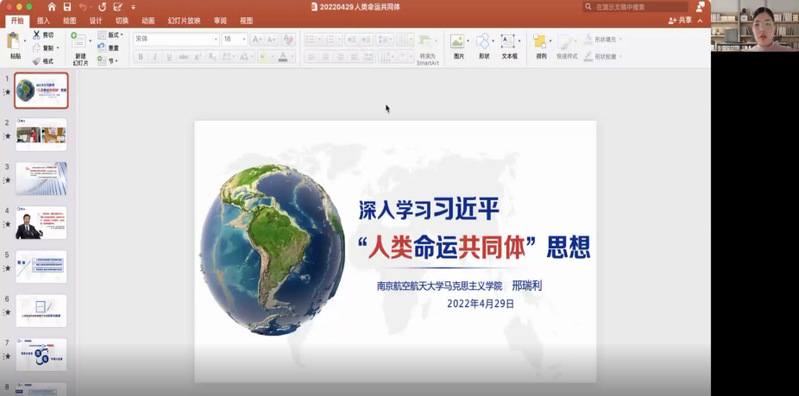Open the New Slide dropdown arrow
Screen dimensions: 799x396
point(91,41)
